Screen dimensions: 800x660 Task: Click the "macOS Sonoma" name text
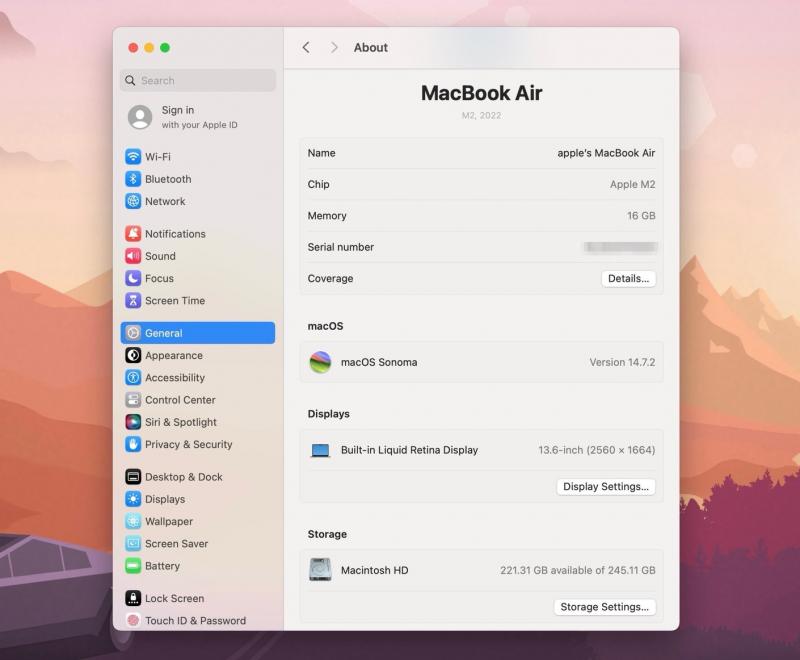pyautogui.click(x=379, y=362)
